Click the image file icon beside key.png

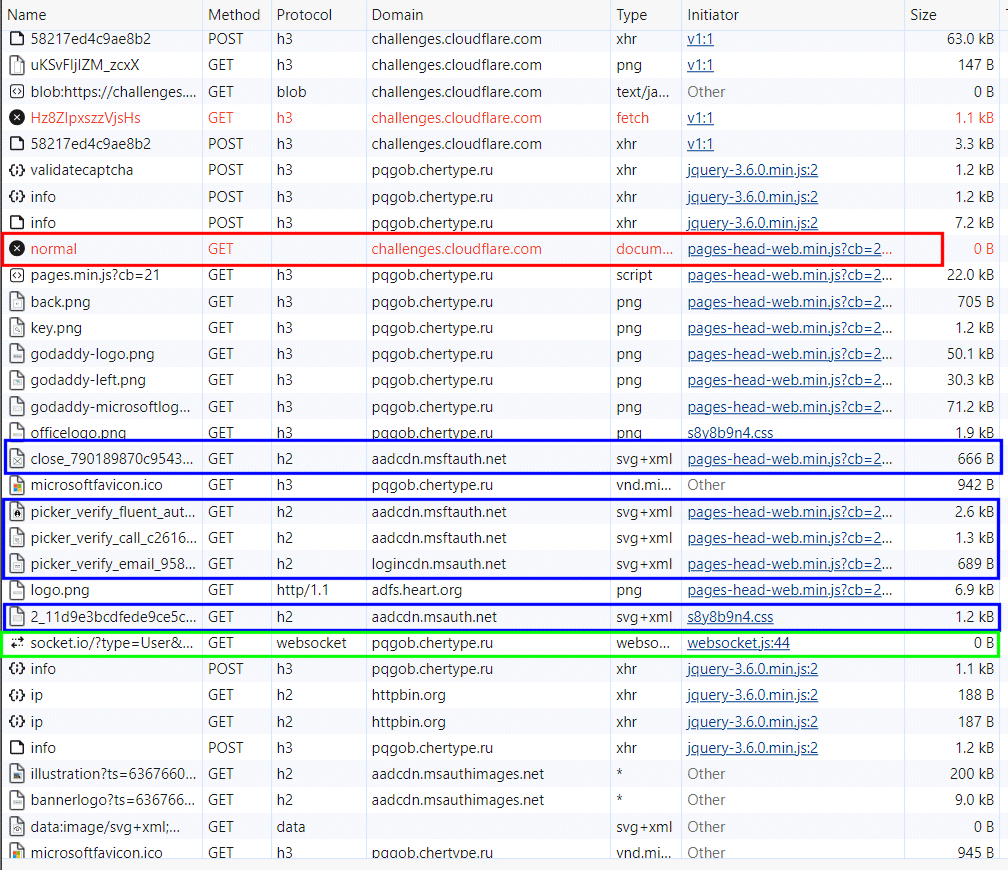pyautogui.click(x=17, y=328)
